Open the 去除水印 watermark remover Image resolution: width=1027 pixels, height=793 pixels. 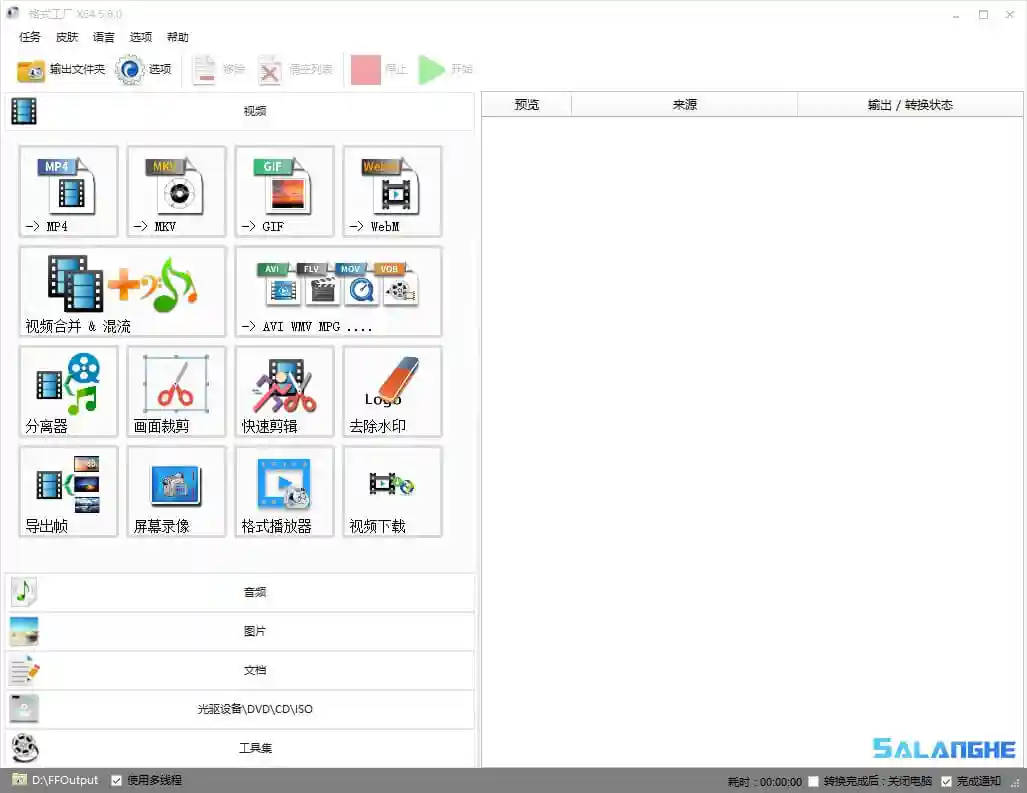(391, 391)
